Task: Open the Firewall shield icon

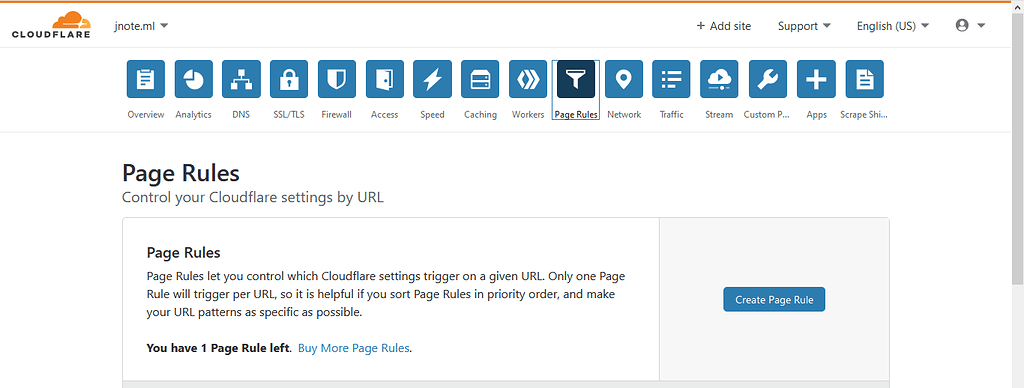Action: [336, 79]
